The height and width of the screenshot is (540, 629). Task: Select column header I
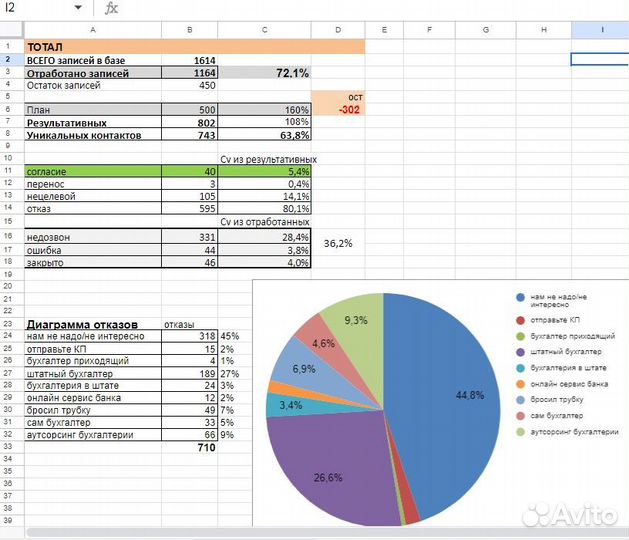[600, 30]
